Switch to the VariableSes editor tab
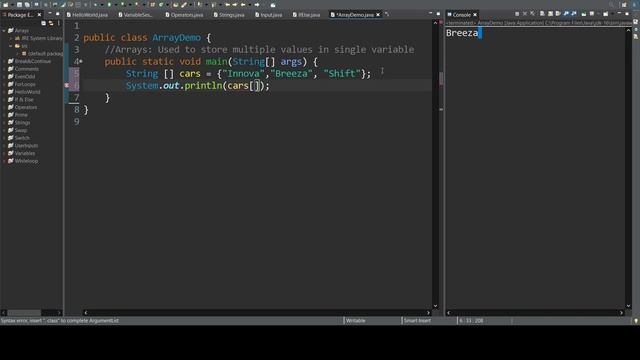 click(135, 15)
